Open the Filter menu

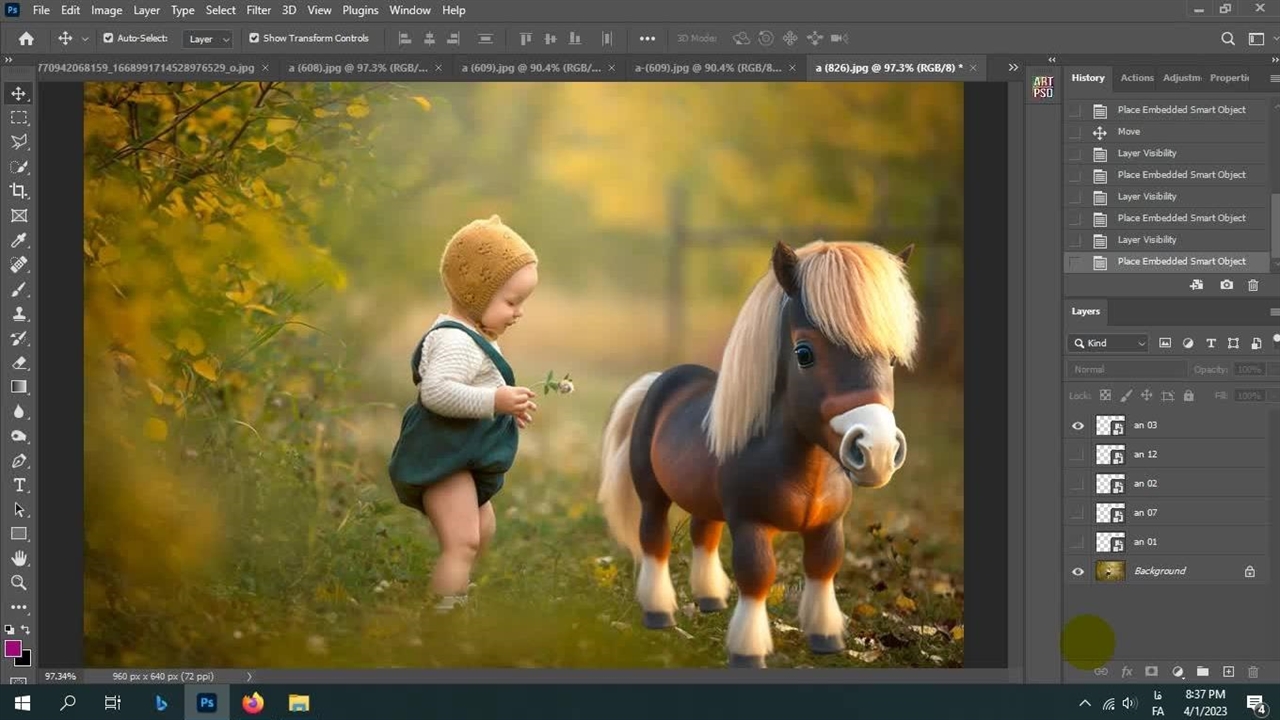pyautogui.click(x=258, y=10)
